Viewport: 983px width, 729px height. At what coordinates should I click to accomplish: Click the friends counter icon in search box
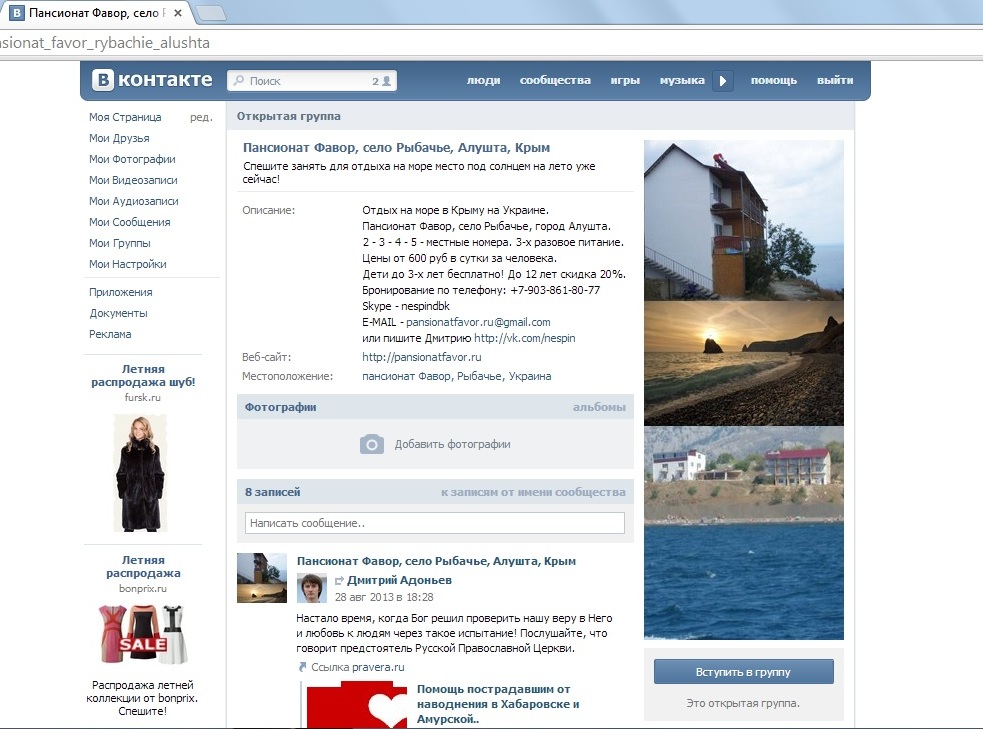coord(381,81)
